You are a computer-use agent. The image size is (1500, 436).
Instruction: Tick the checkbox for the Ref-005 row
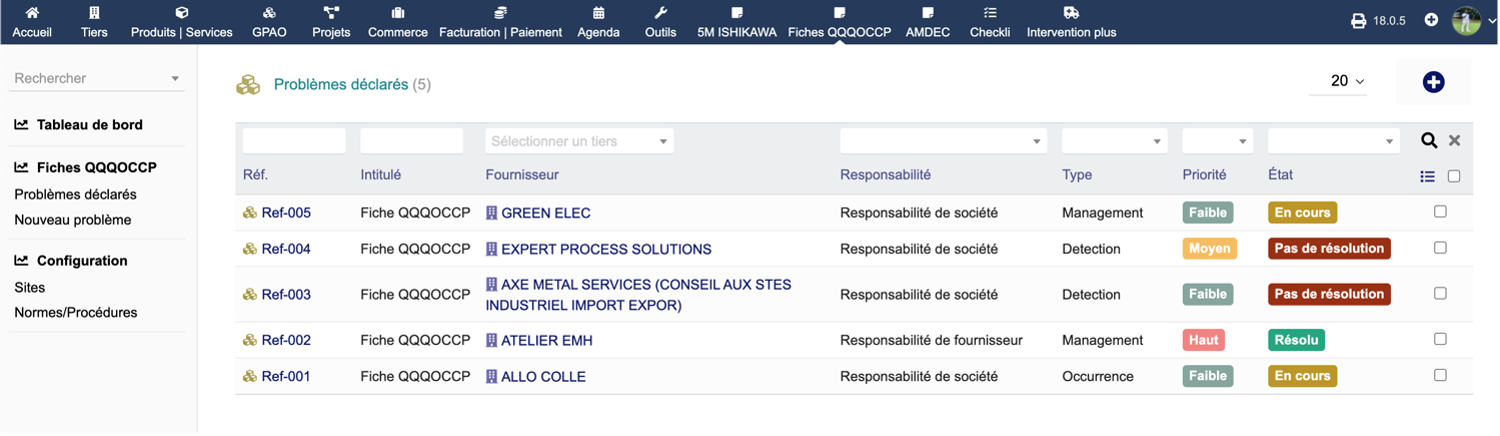click(1440, 211)
